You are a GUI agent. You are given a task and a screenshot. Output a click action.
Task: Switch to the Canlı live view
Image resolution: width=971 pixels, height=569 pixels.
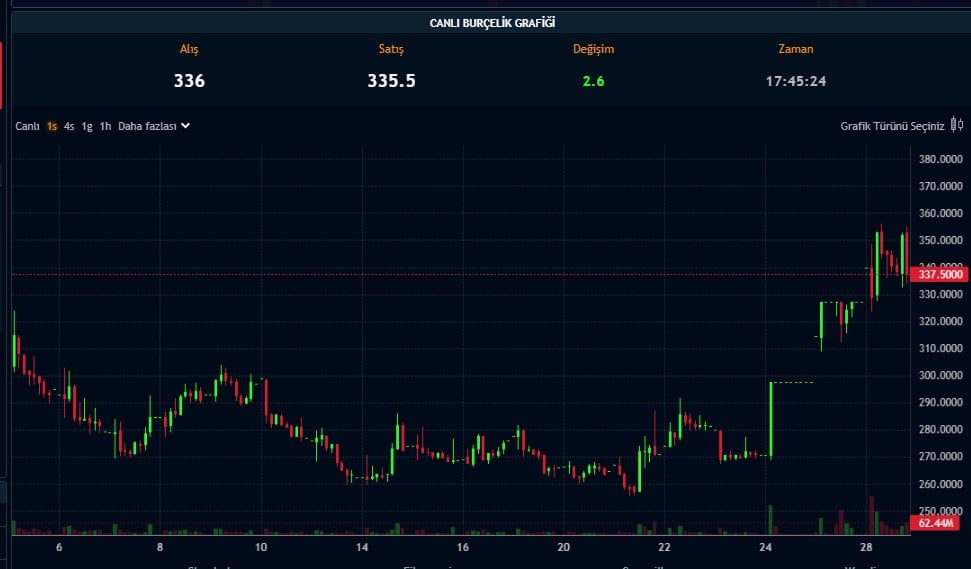pos(27,126)
